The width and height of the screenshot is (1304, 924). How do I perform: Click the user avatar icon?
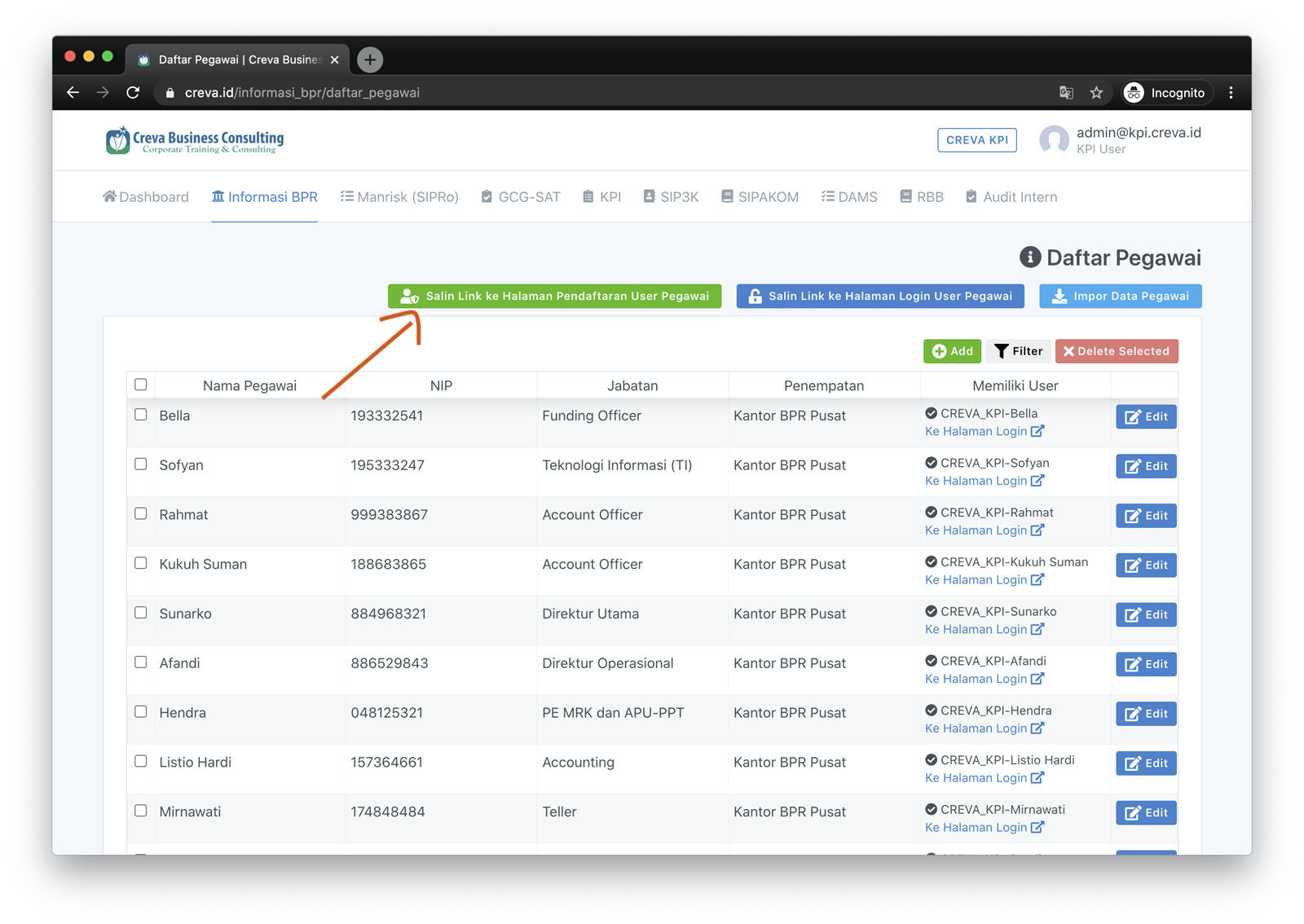pyautogui.click(x=1054, y=140)
